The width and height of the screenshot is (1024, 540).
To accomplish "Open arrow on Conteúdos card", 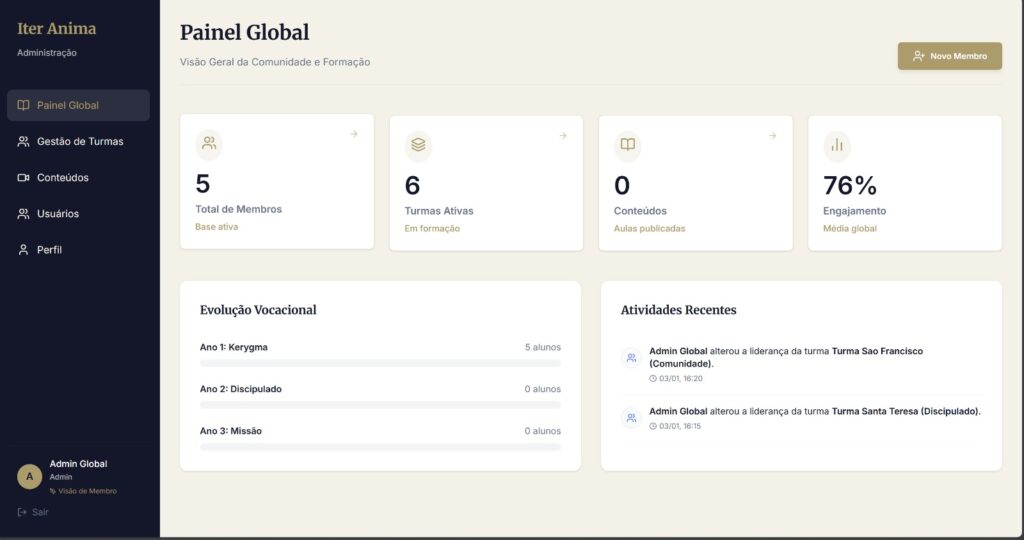I will (x=772, y=135).
